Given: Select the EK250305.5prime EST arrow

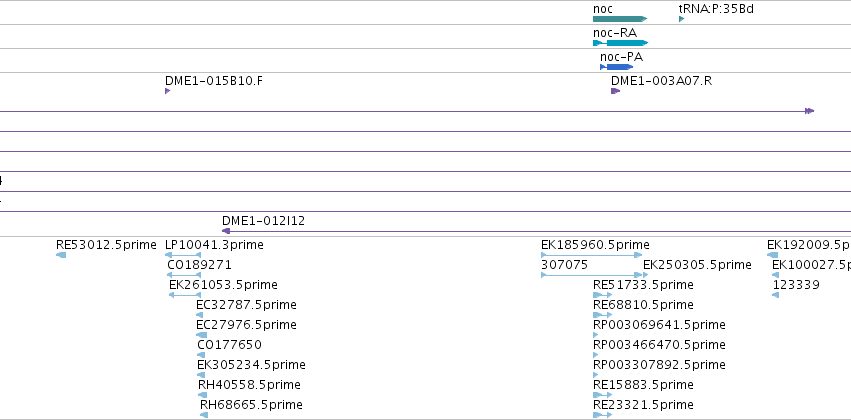Looking at the screenshot, I should 645,275.
